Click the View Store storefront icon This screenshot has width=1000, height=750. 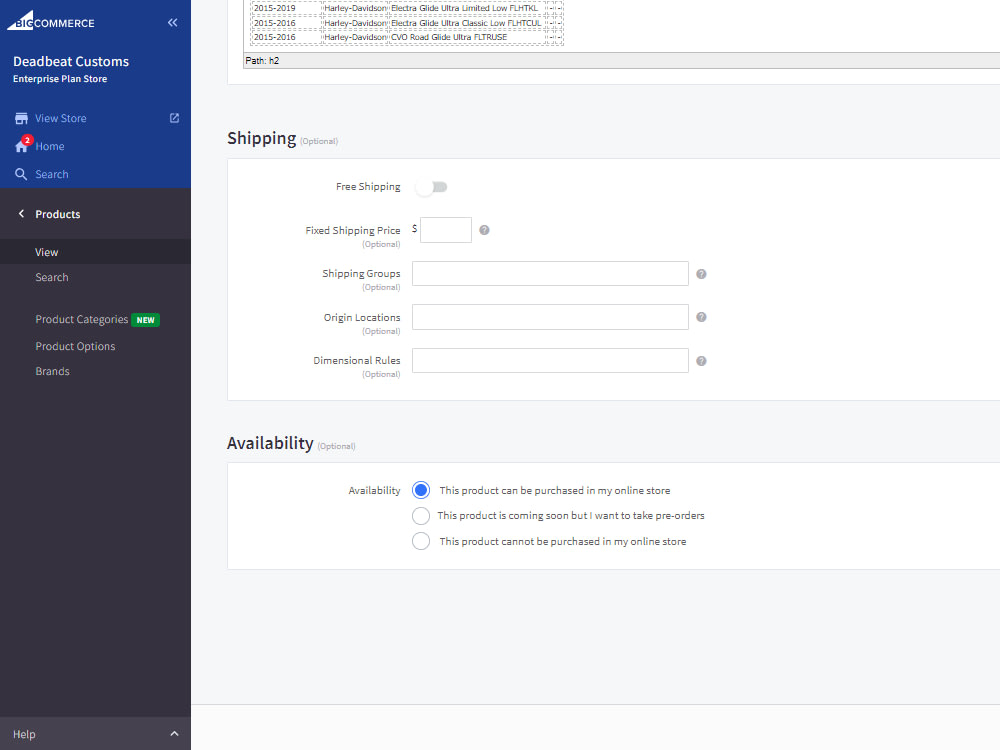click(21, 119)
